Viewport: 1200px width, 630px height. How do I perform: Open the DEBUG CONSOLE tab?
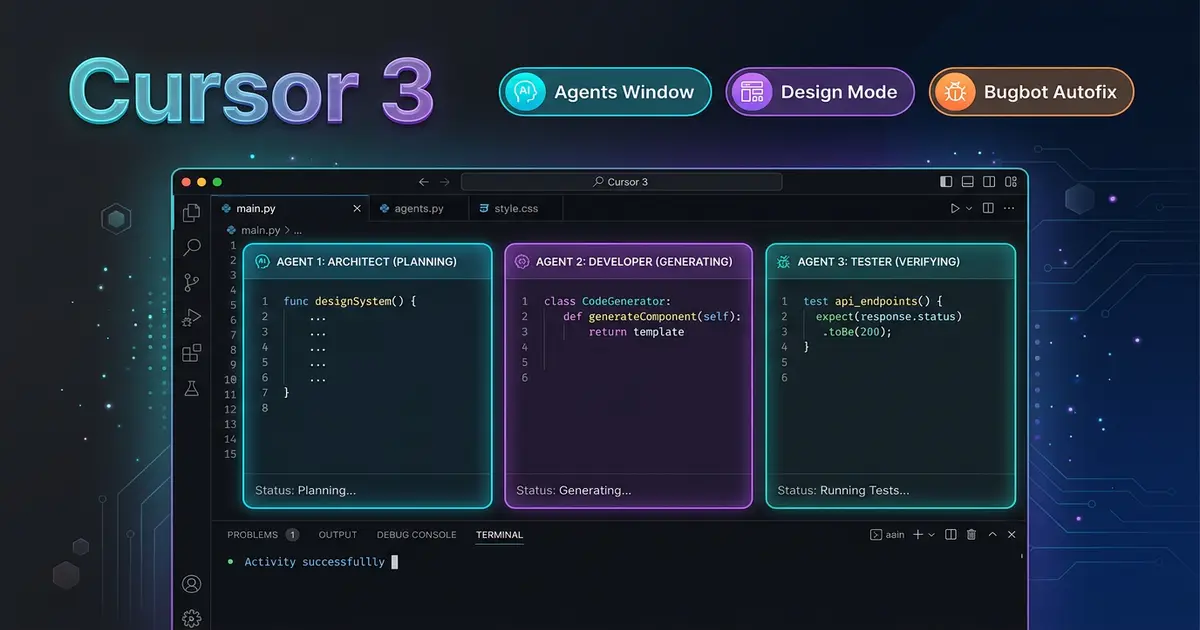(417, 535)
